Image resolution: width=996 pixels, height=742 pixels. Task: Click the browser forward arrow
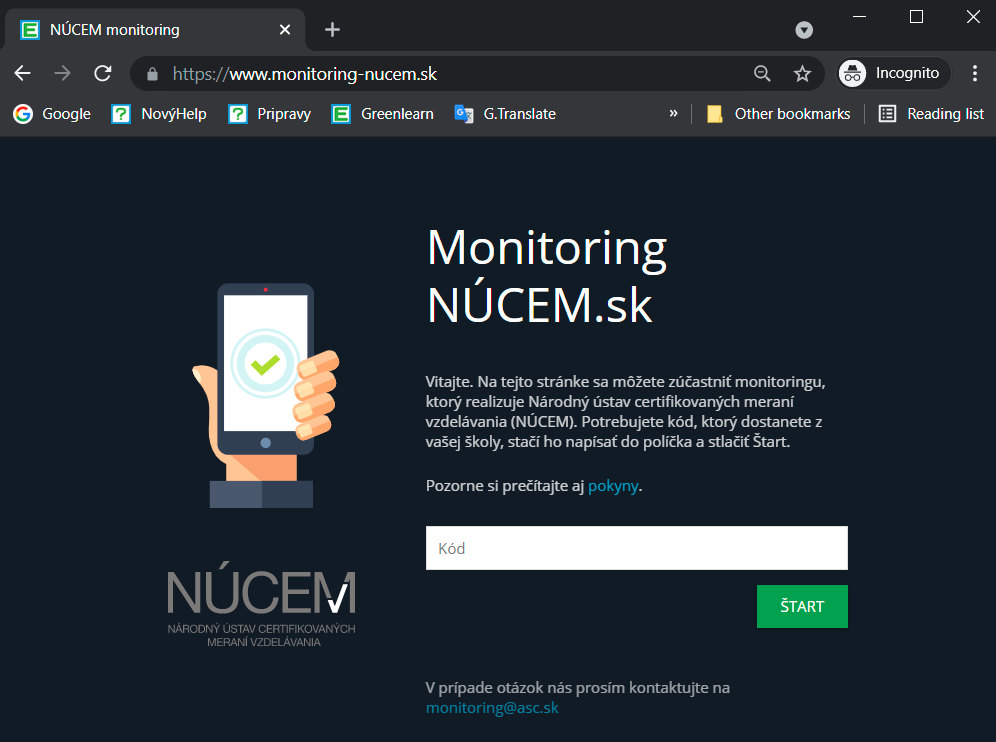tap(62, 74)
